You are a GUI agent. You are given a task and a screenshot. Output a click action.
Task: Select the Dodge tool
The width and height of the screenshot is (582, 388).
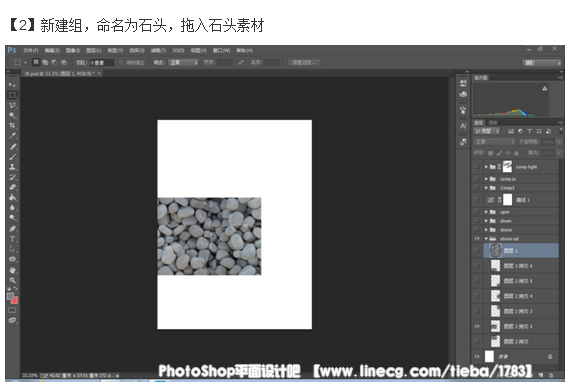[12, 218]
